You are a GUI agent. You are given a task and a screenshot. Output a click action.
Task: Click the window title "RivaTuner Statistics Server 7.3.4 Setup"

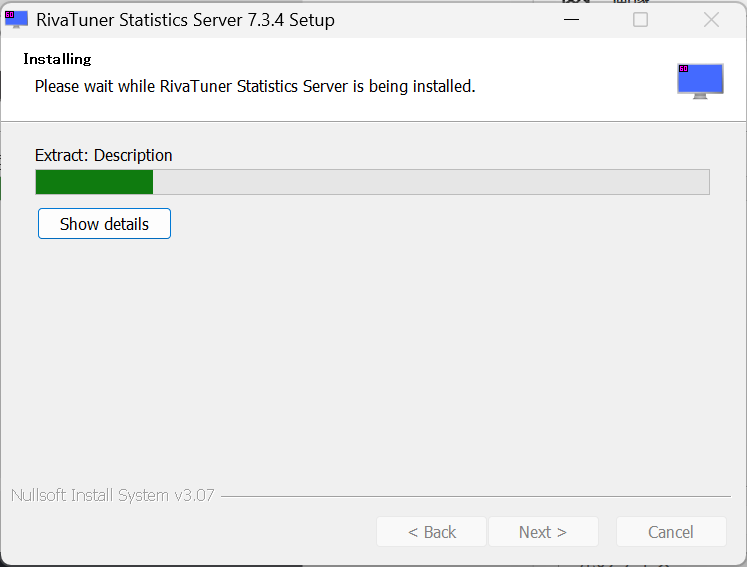coord(185,20)
